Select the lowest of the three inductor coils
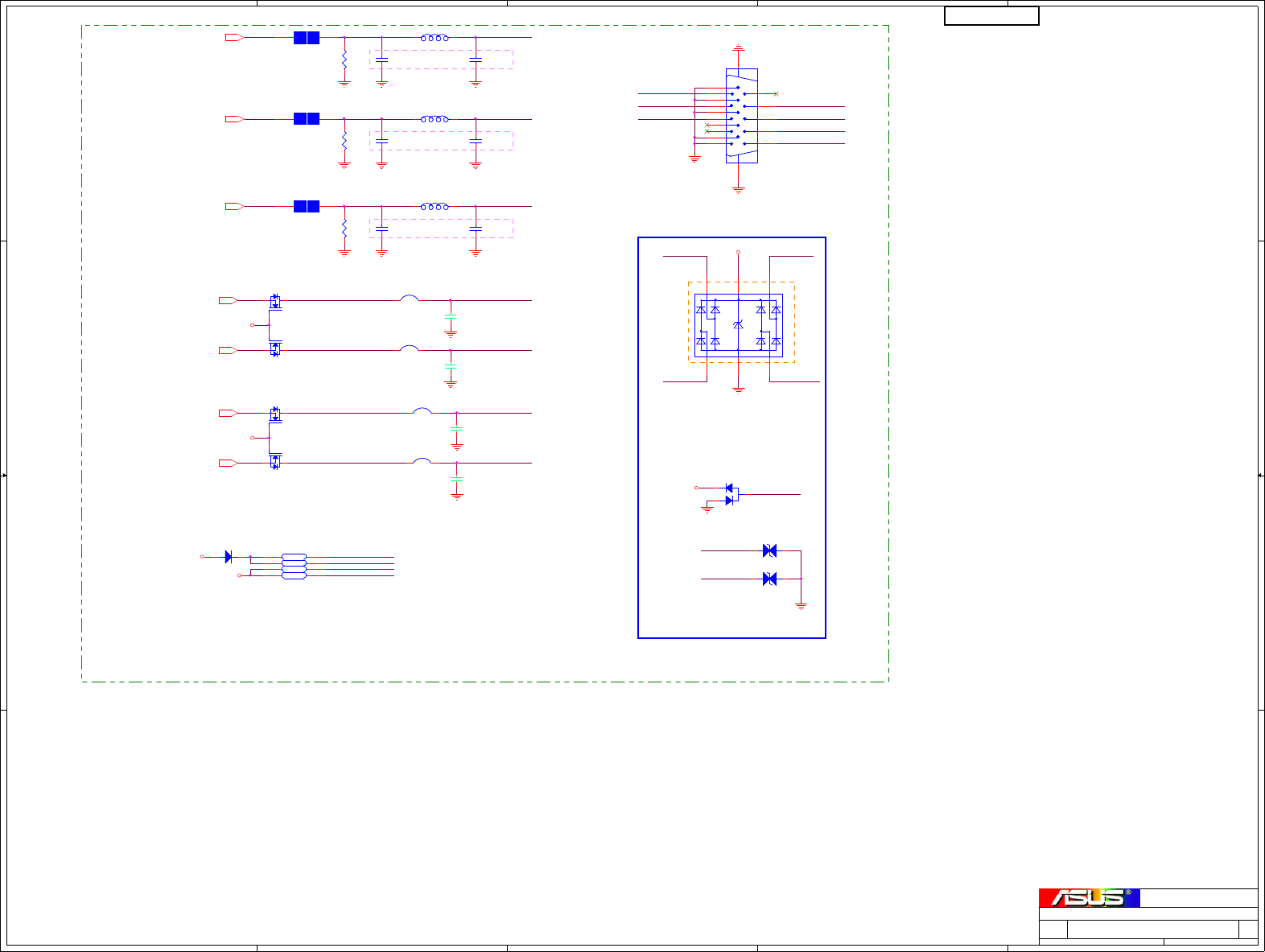Viewport: 1265px width, 952px height. click(435, 207)
